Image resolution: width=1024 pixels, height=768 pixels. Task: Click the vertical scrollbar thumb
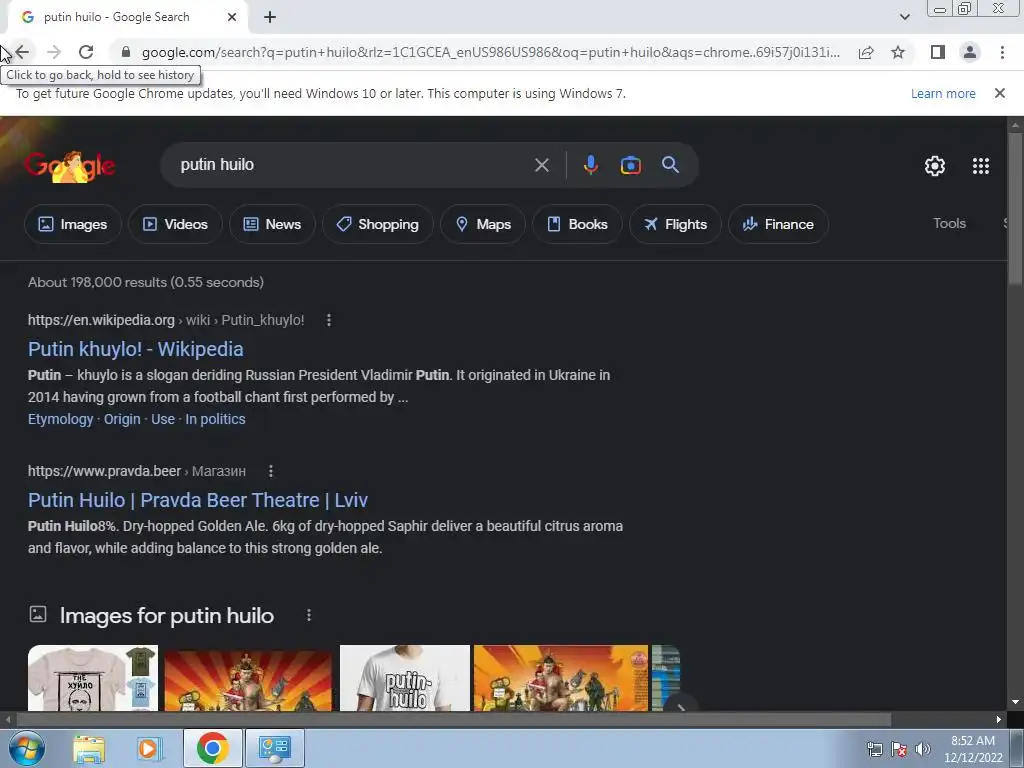(x=1015, y=208)
